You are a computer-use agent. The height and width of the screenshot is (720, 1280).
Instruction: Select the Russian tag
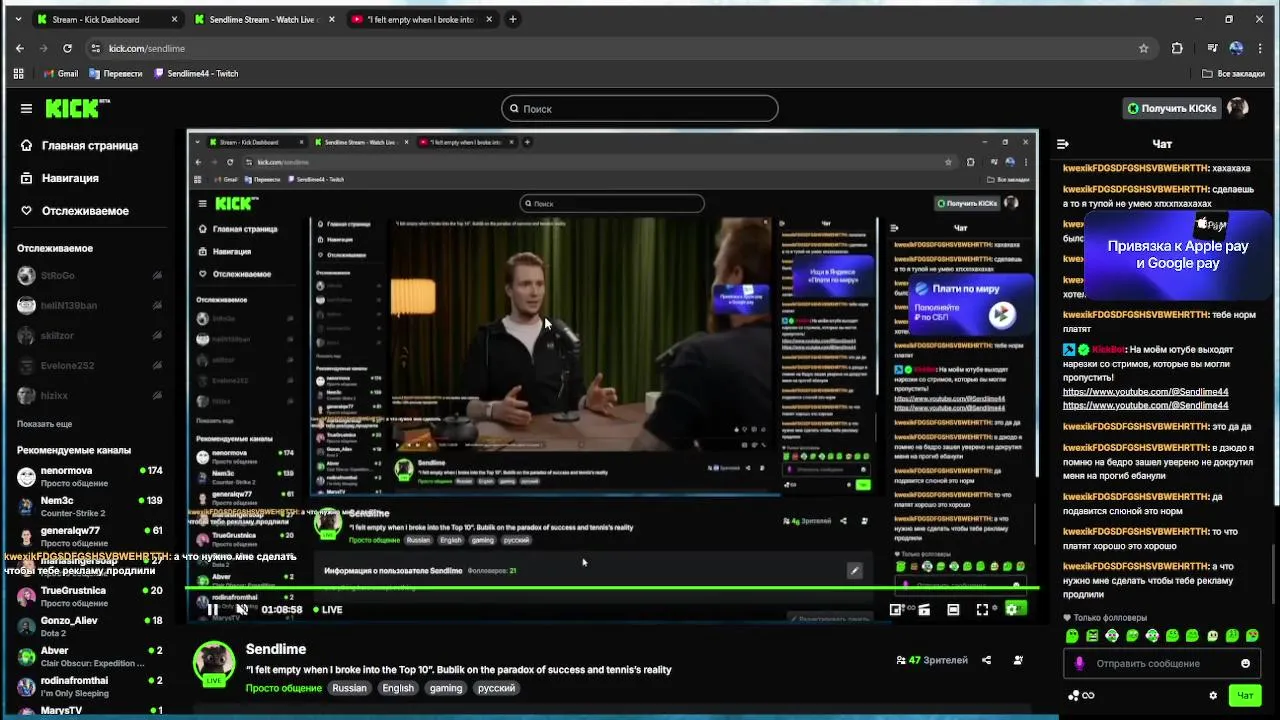[x=349, y=688]
